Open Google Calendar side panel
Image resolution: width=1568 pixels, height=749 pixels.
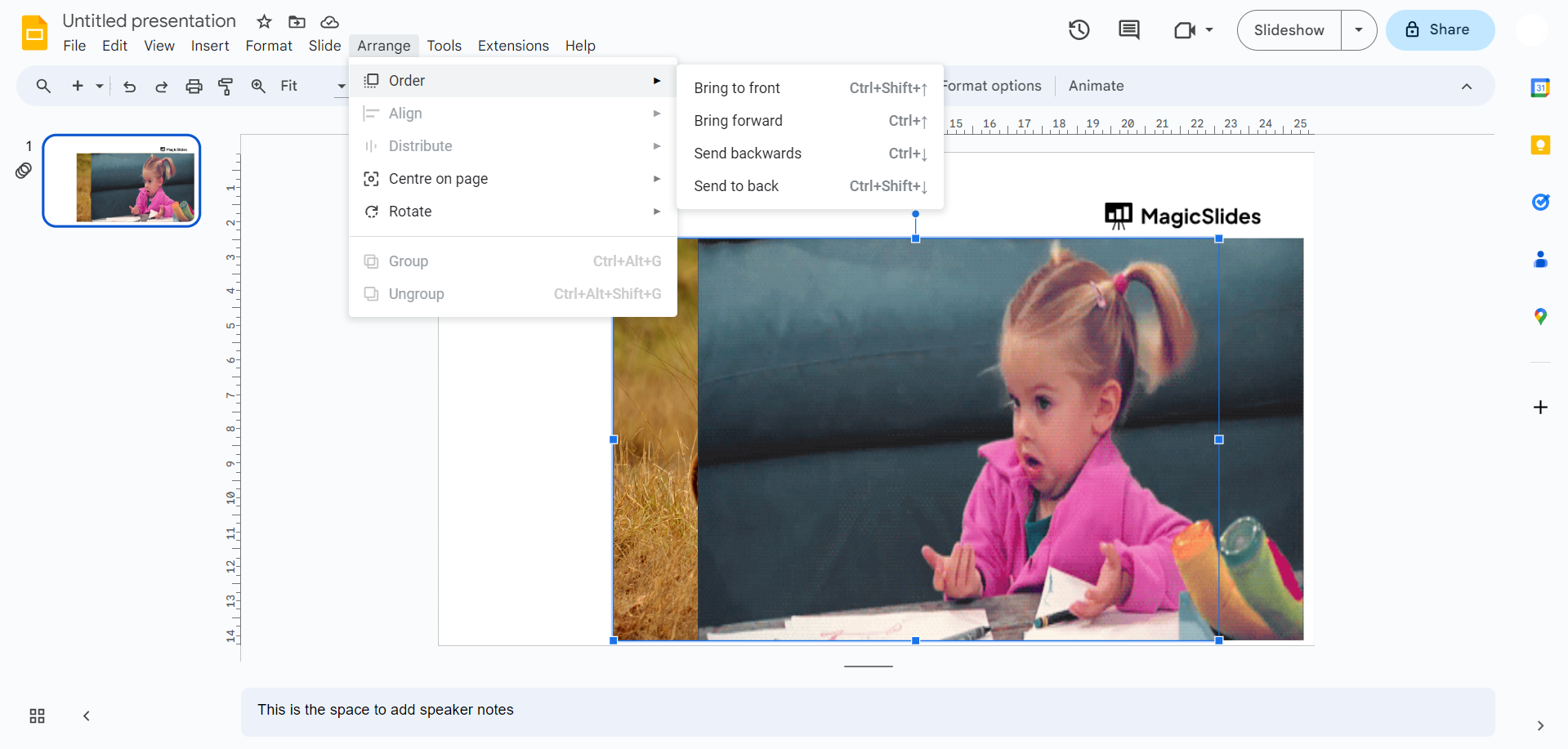pyautogui.click(x=1540, y=87)
